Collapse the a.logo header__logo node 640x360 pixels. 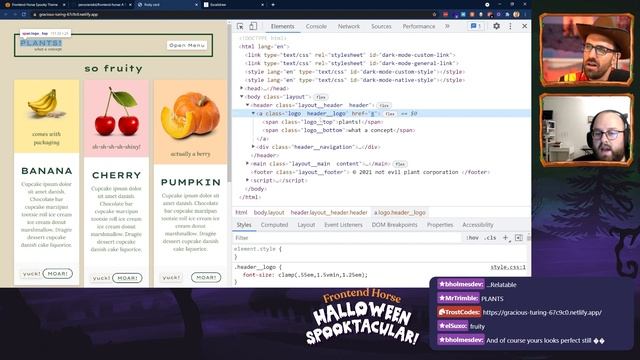tap(253, 113)
